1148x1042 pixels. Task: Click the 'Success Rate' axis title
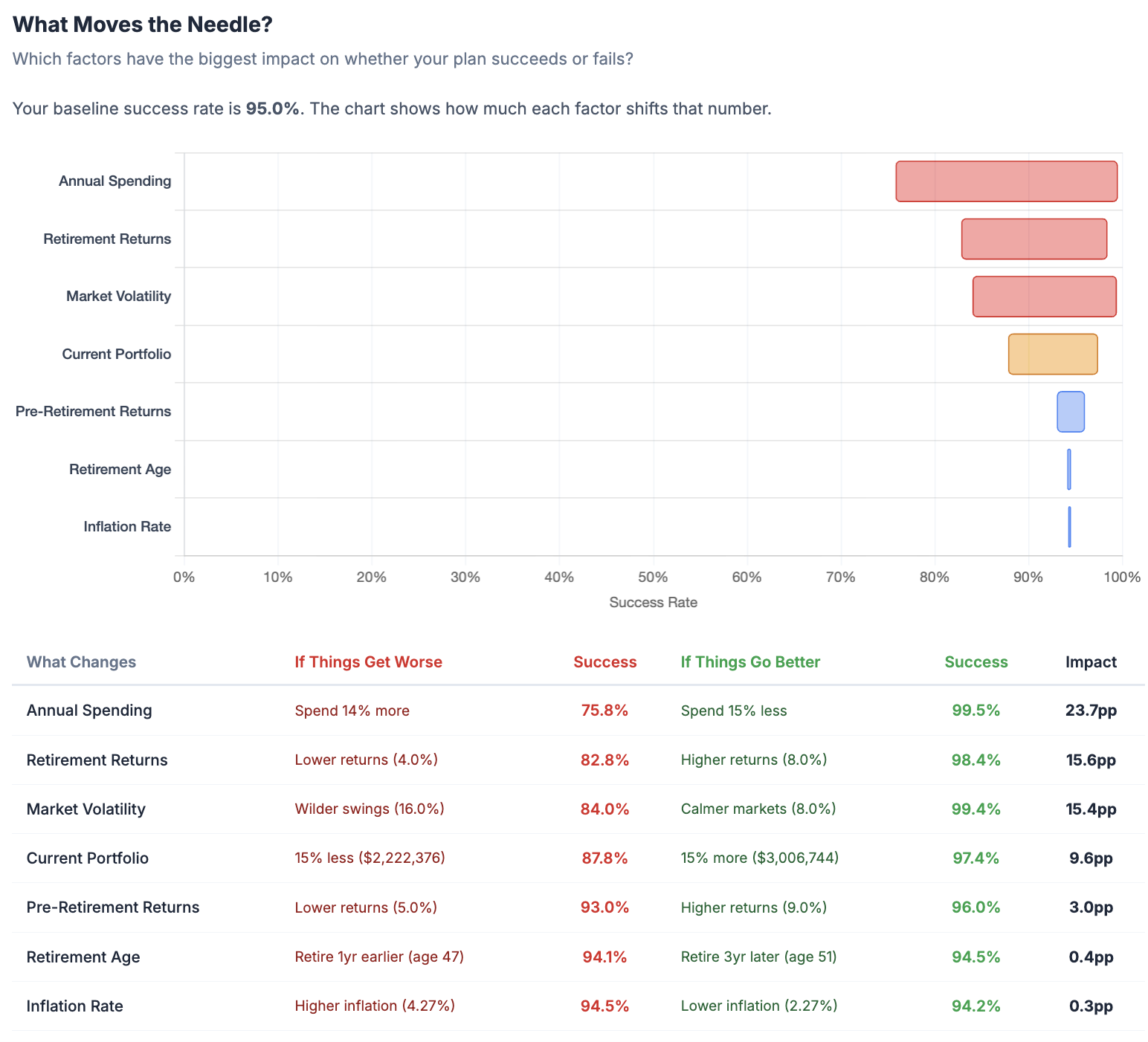pyautogui.click(x=653, y=603)
